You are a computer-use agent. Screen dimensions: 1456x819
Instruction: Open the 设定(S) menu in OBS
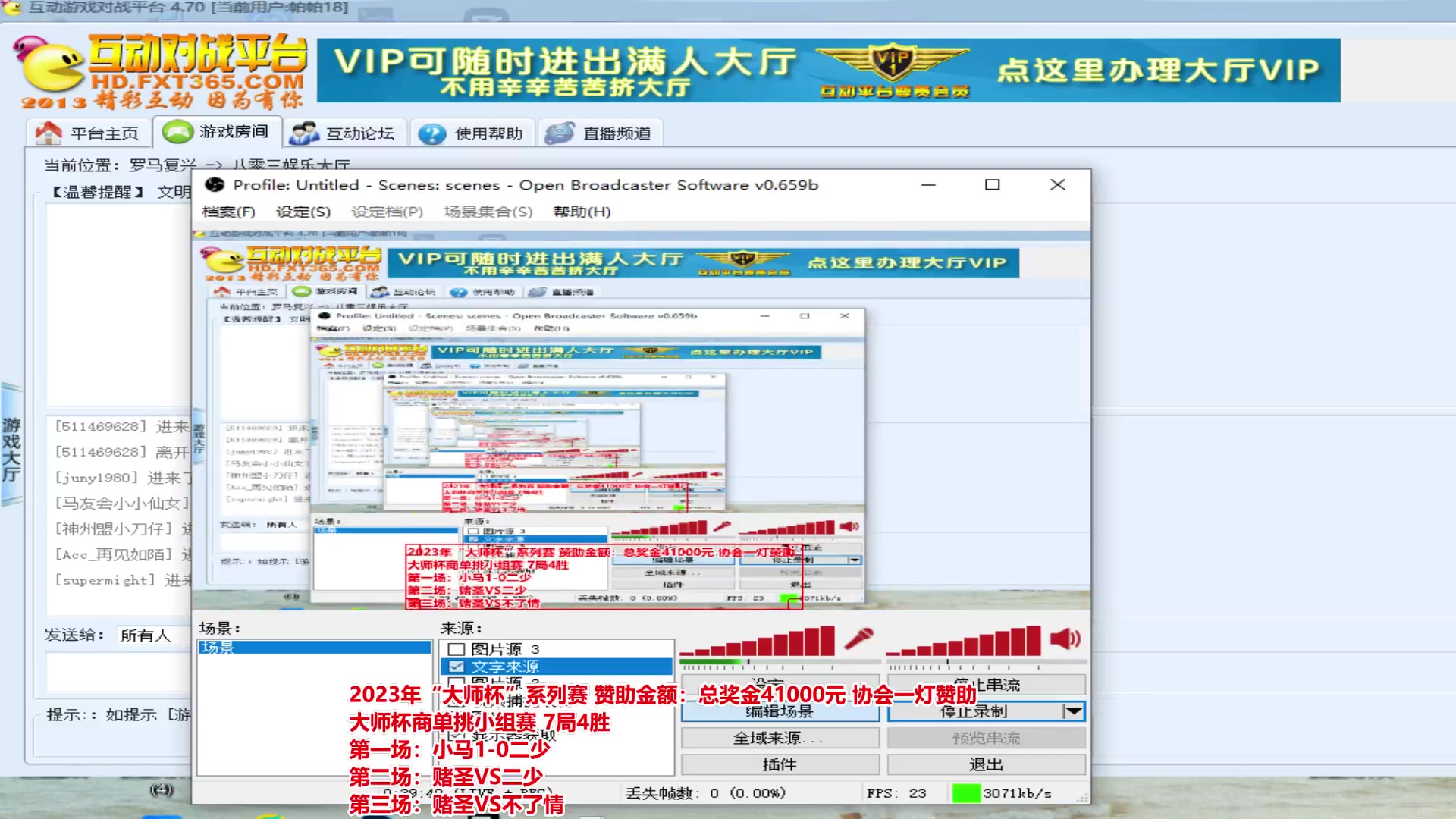coord(303,212)
